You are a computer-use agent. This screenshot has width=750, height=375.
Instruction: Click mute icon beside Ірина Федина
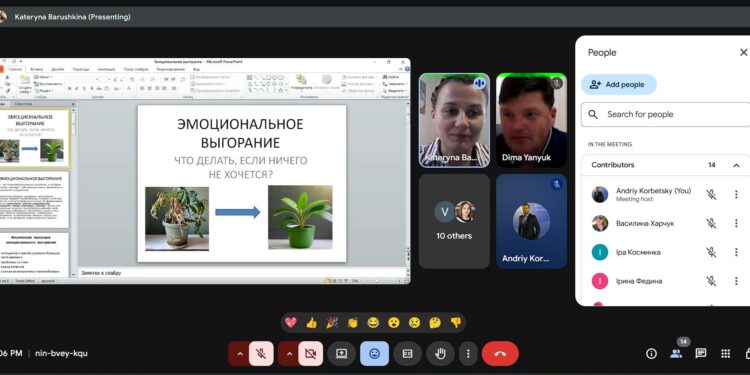(x=711, y=281)
